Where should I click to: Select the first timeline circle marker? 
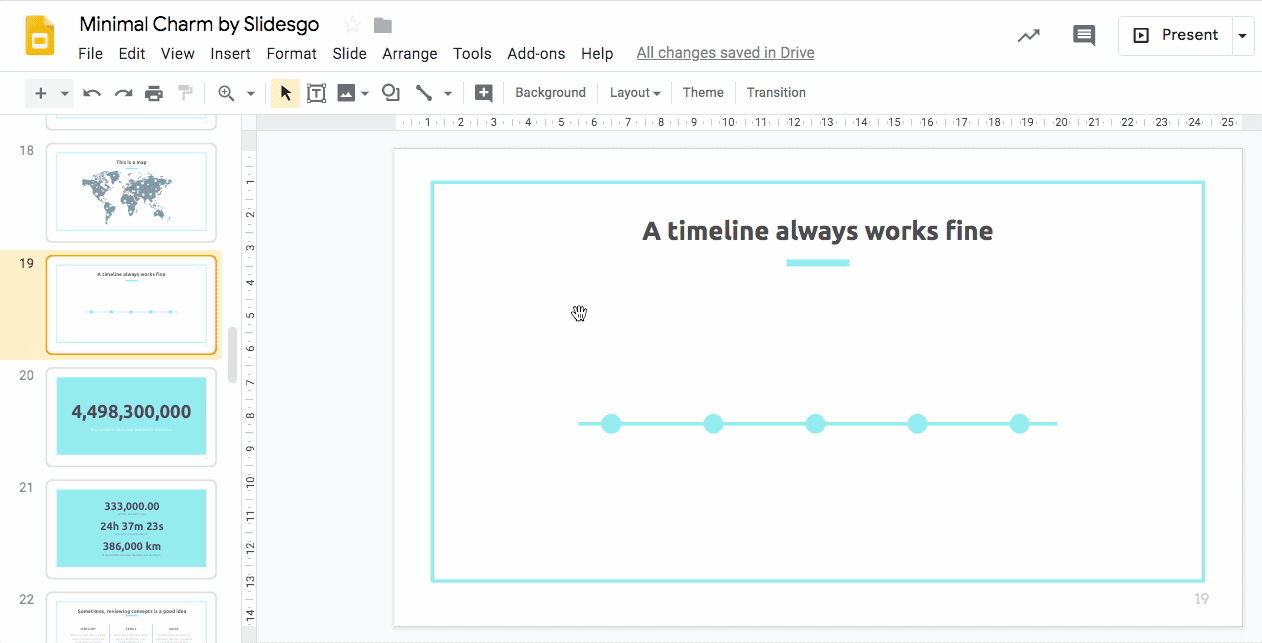point(611,424)
